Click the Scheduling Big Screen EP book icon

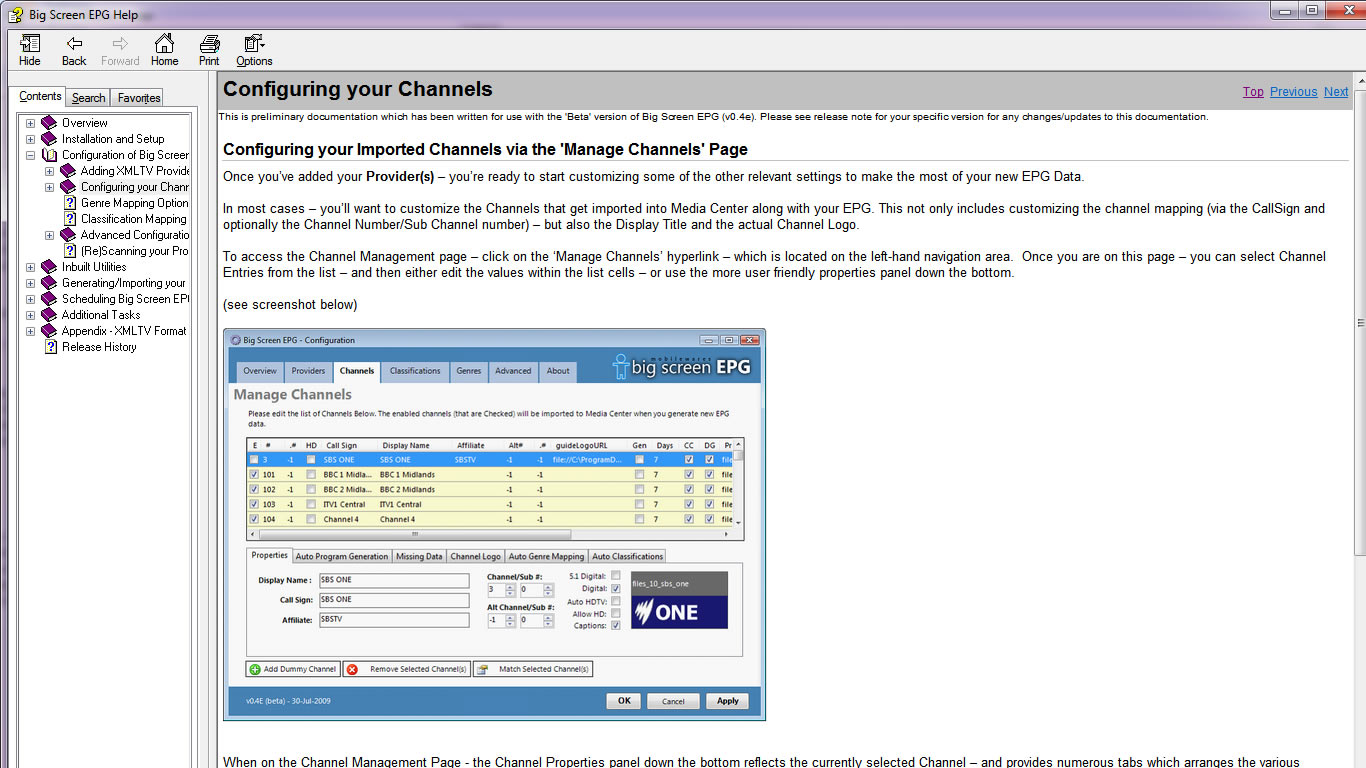(49, 299)
